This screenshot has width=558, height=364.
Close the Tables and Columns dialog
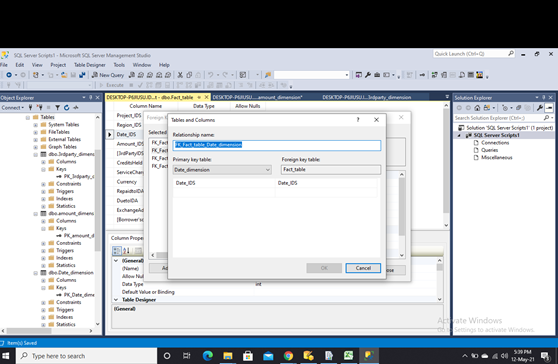[x=376, y=120]
